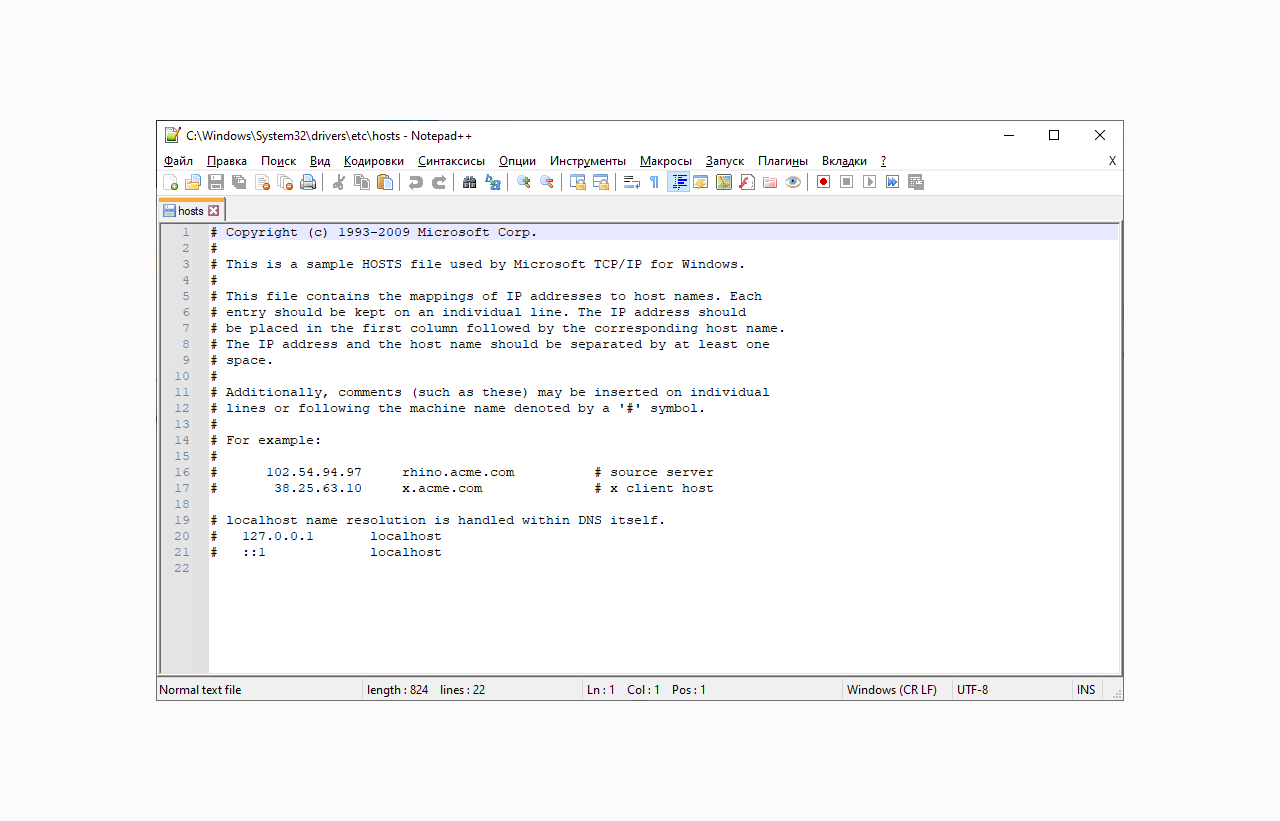Image resolution: width=1280 pixels, height=821 pixels.
Task: Click the Replace toolbar icon
Action: pos(493,182)
